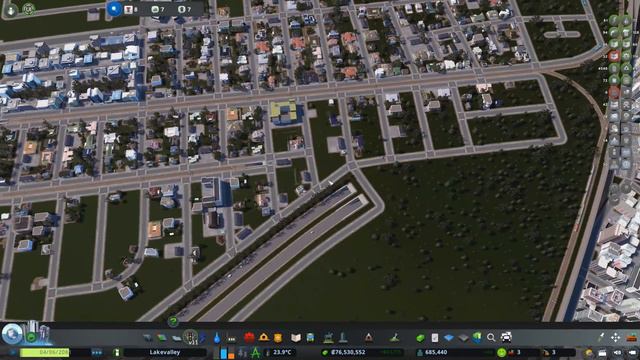Click the blue circle icon in top bar
Viewport: 640px width, 360px height.
coord(114,9)
